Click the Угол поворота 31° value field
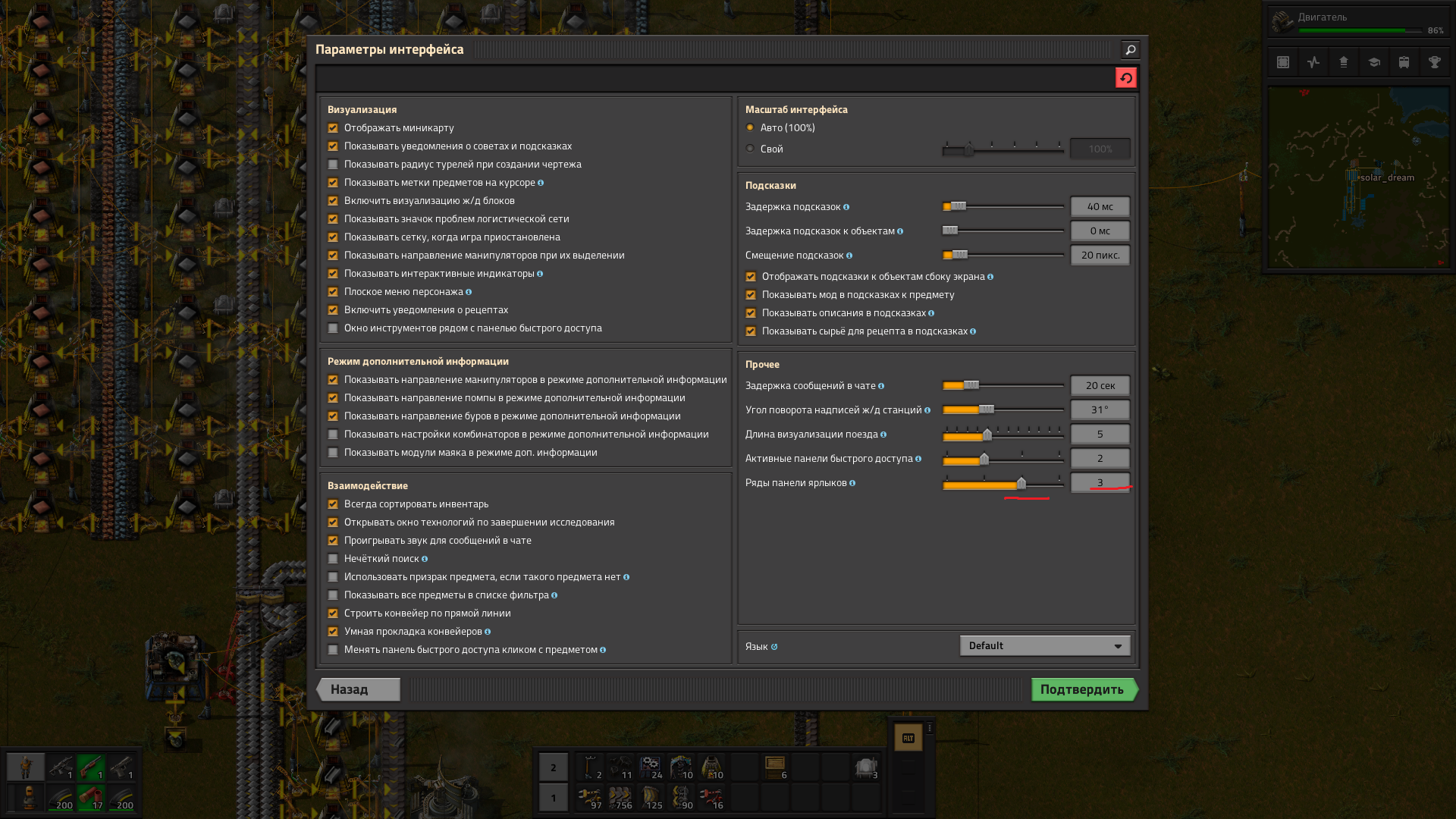 [1100, 409]
